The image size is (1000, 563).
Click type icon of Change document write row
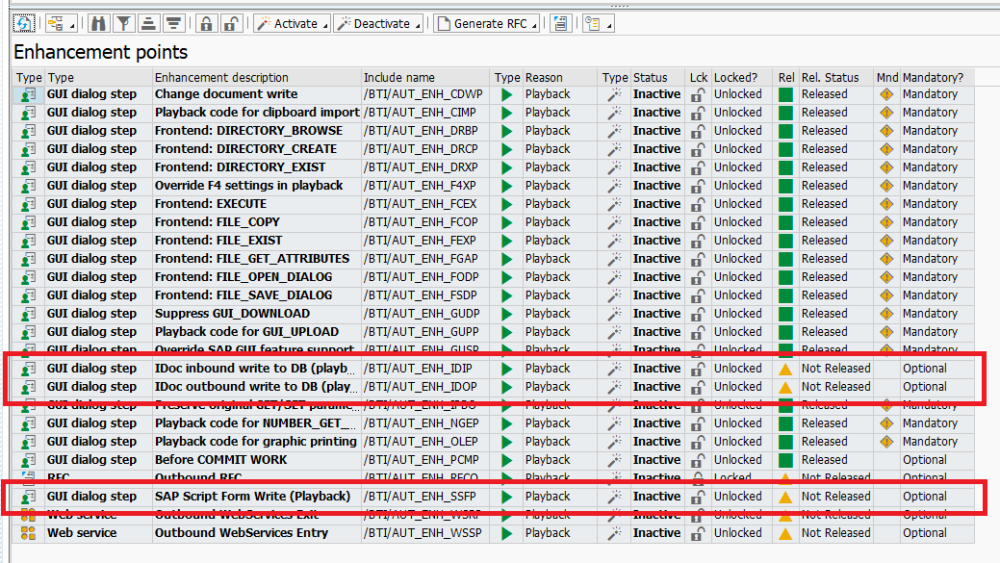28,94
